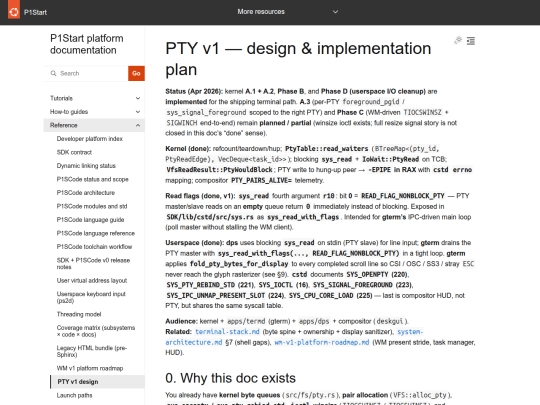The image size is (540, 405).
Task: Click the 'PTY_PAIRS_ALIVE=' code text
Action: (x=261, y=180)
